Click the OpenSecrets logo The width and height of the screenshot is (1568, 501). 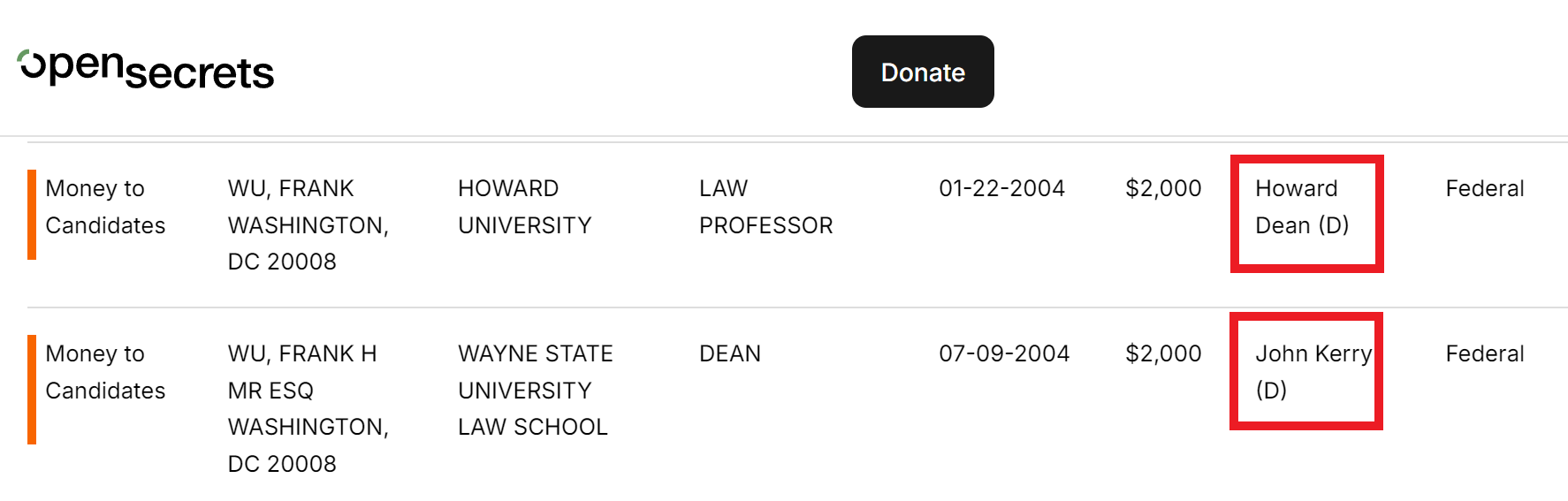tap(146, 69)
